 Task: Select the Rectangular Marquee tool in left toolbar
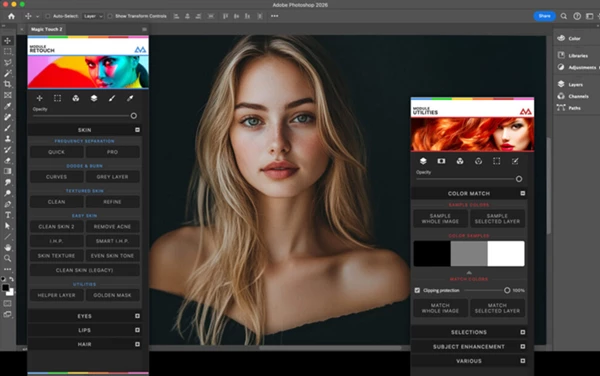coord(7,51)
